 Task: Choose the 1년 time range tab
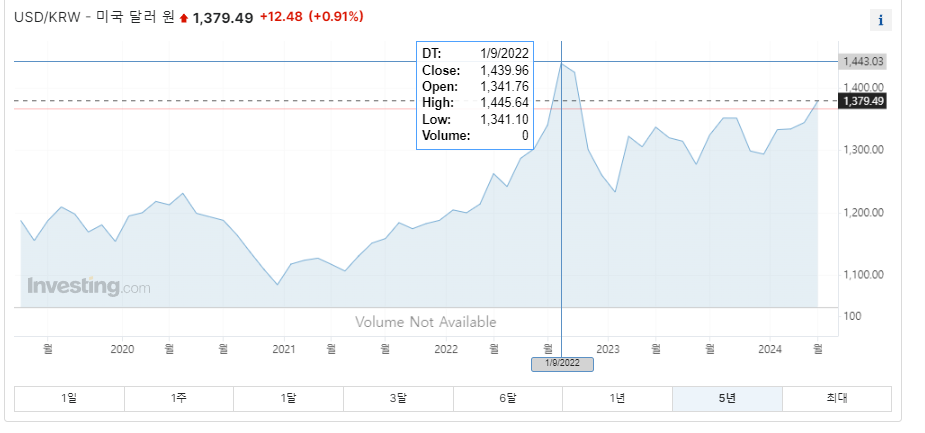point(618,399)
